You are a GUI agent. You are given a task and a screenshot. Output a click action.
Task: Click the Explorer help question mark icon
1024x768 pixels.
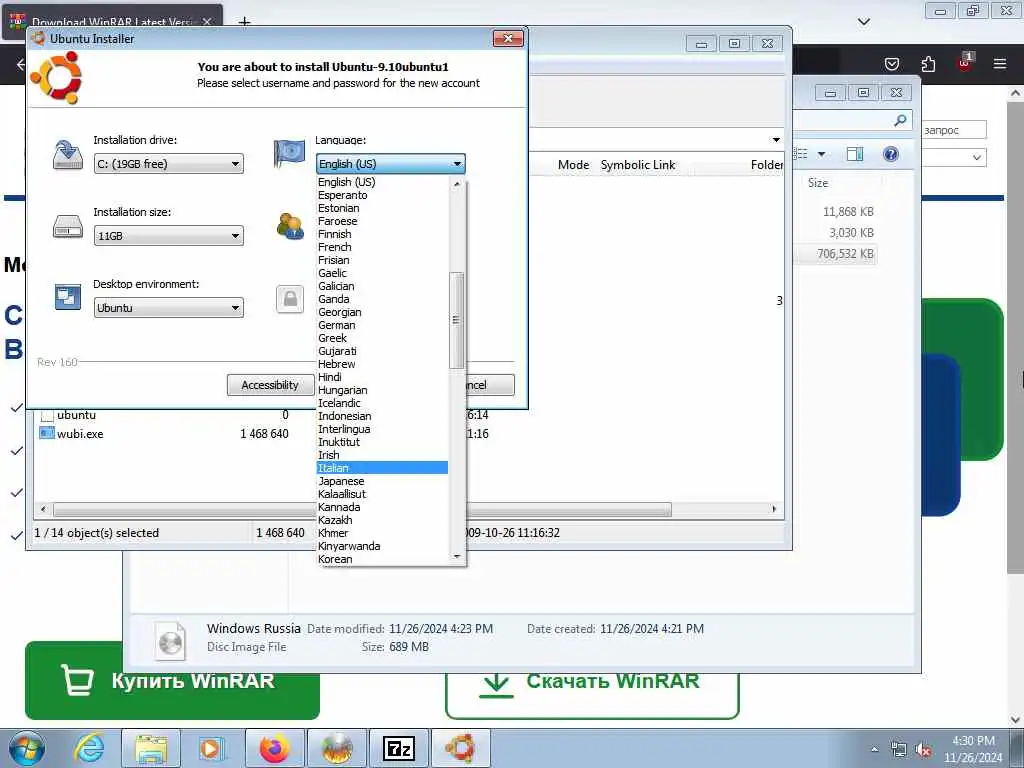891,154
